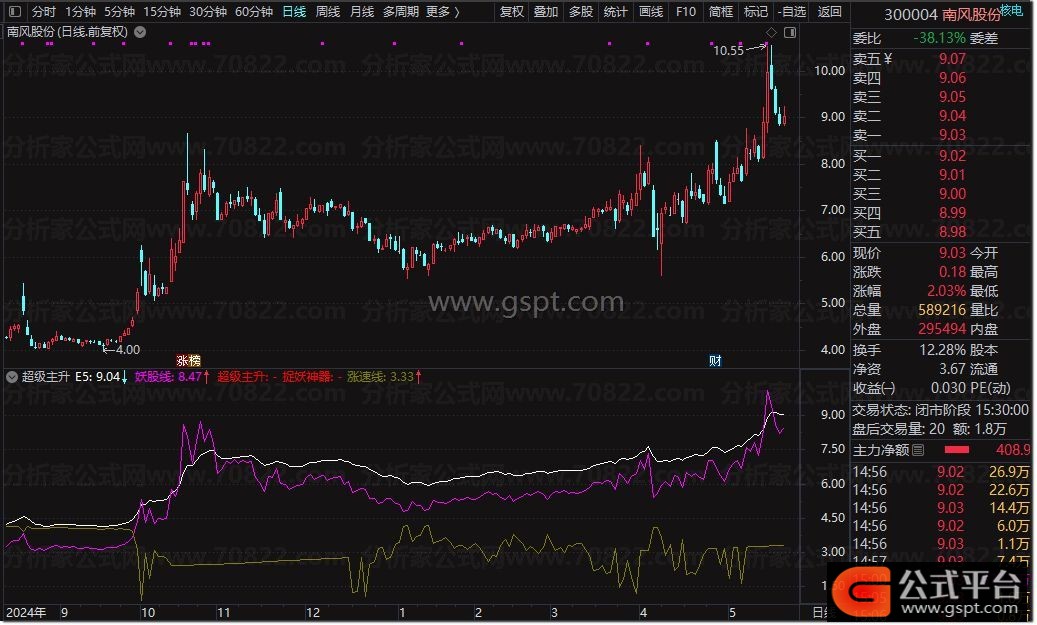Viewport: 1037px width, 625px height.
Task: Open the 统计 statistics tool
Action: coord(615,11)
